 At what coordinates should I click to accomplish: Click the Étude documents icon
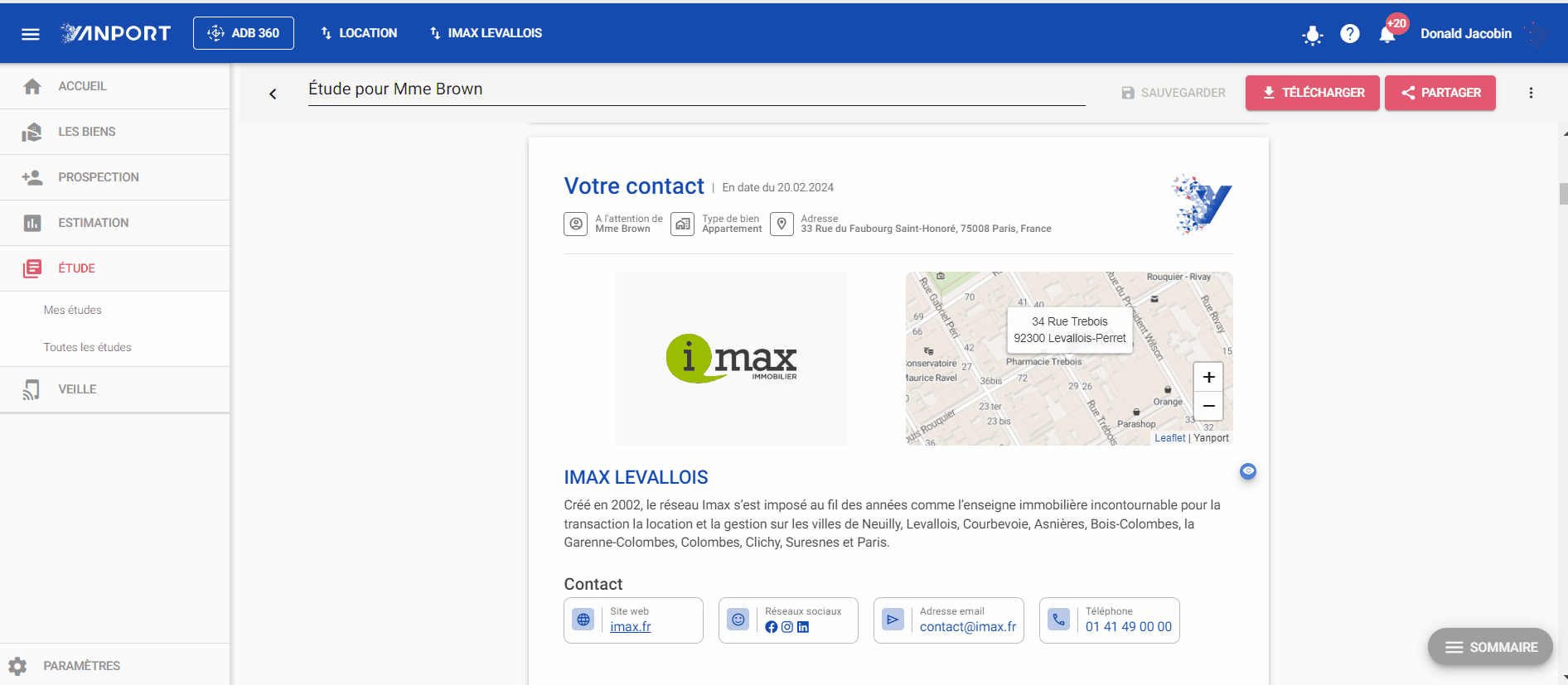[32, 268]
